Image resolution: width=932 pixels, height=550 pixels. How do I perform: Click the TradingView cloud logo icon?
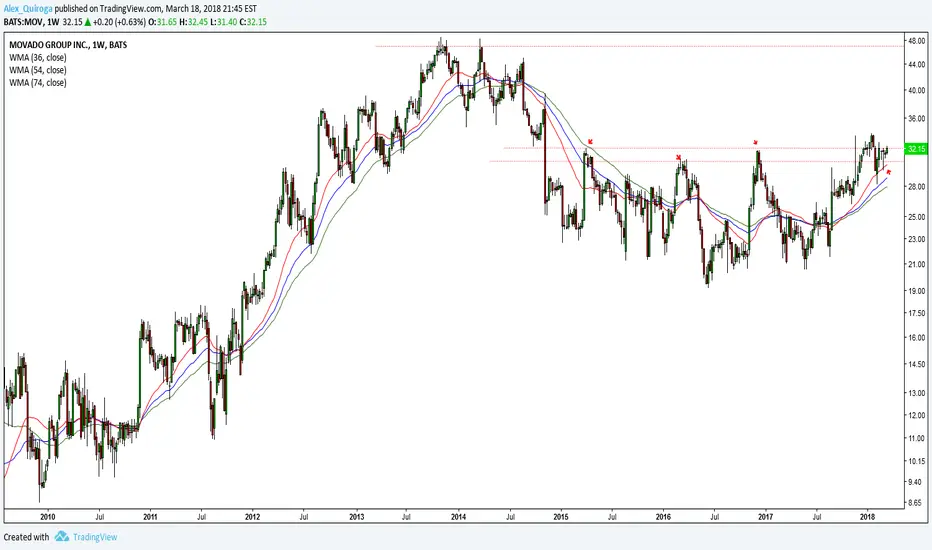(62, 537)
